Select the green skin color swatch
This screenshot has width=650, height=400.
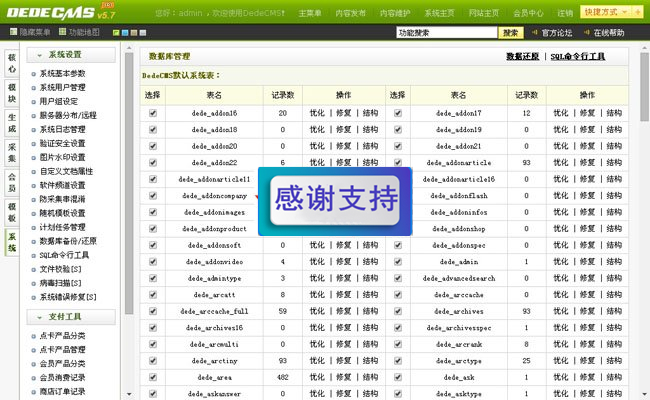[116, 32]
